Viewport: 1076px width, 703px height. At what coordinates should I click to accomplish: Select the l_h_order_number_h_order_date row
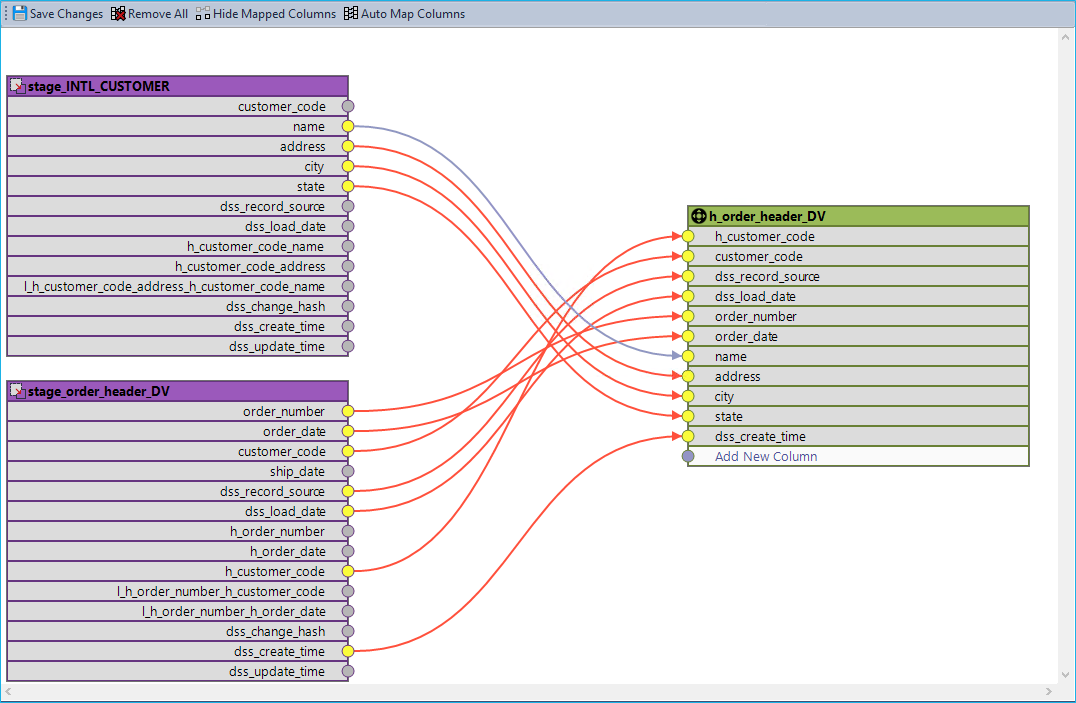tap(178, 611)
